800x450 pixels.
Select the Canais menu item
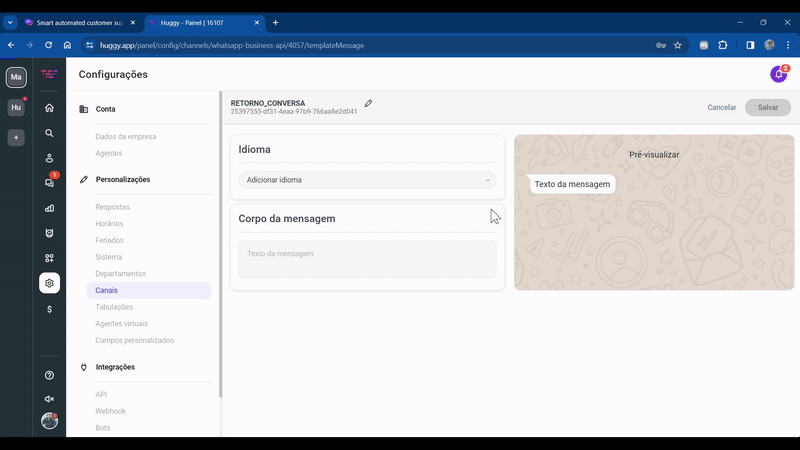(x=149, y=290)
